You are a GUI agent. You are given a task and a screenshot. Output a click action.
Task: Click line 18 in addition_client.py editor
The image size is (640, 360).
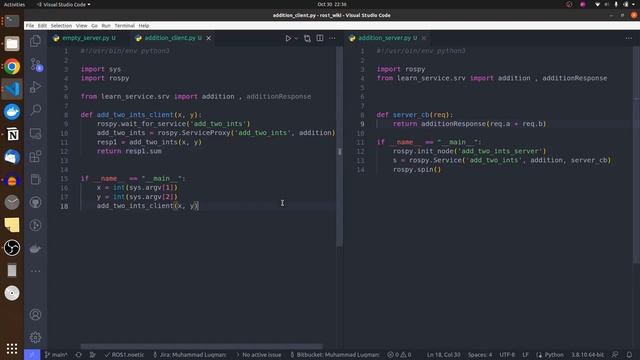pos(147,206)
